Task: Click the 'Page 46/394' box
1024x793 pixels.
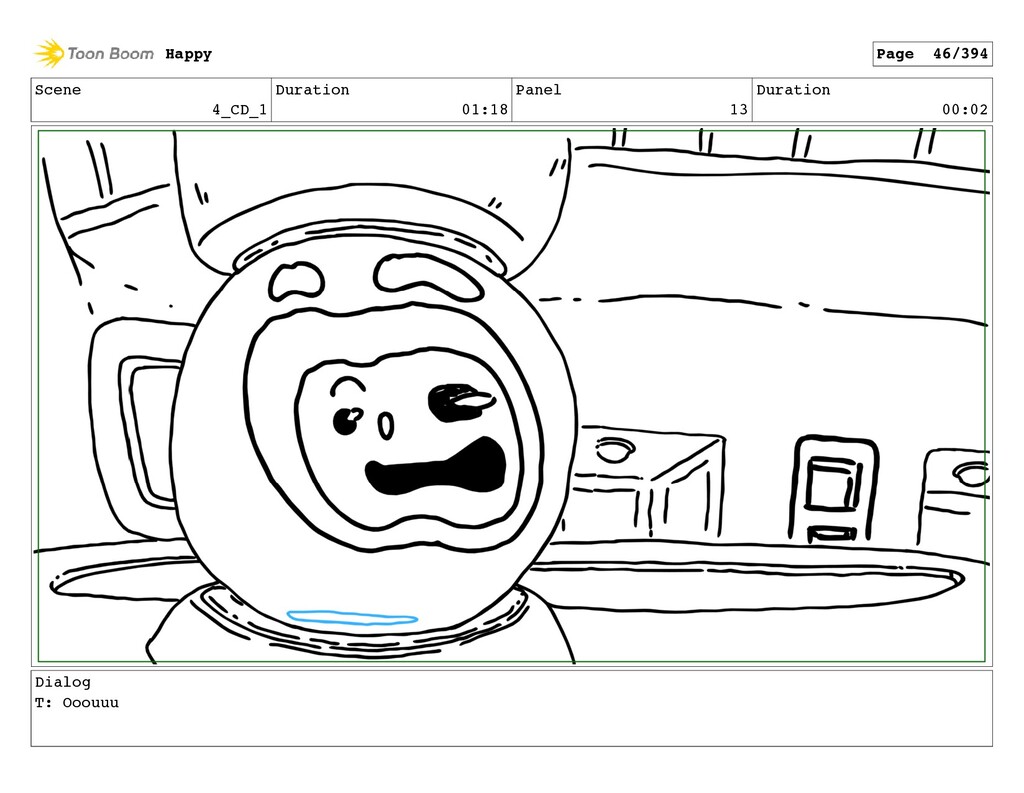Action: [x=932, y=54]
